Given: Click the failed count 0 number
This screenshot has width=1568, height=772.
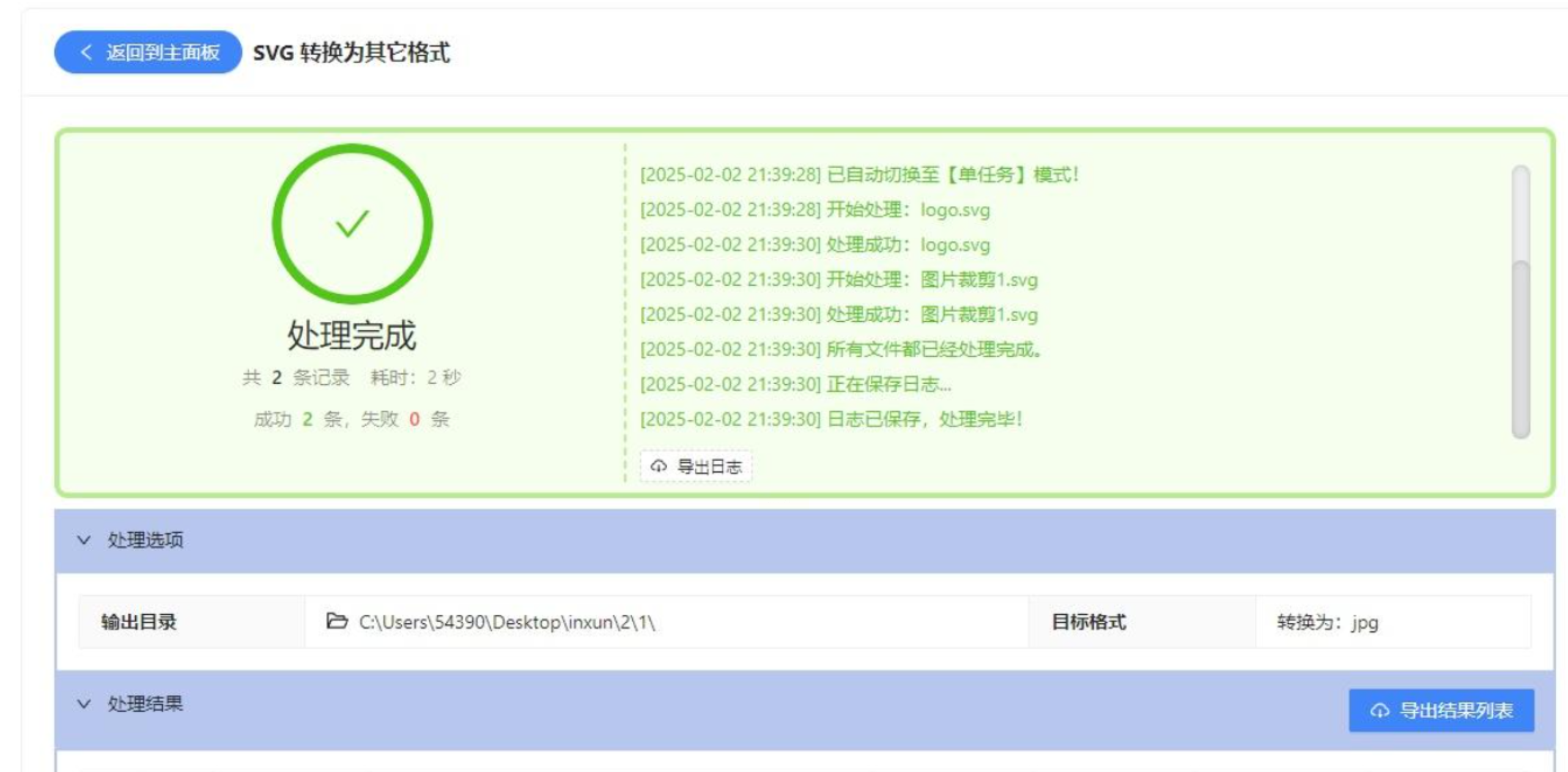Looking at the screenshot, I should [415, 420].
